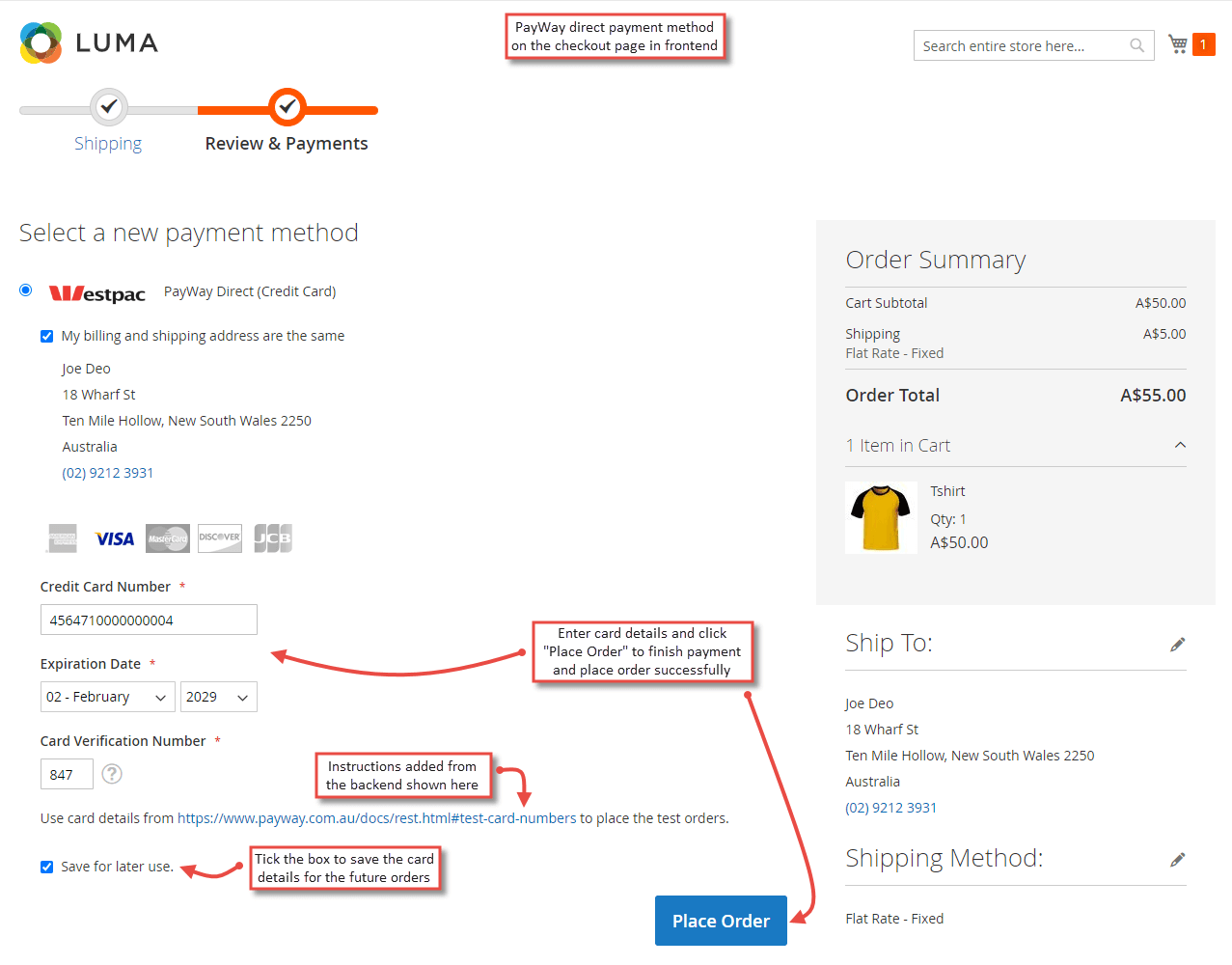Click the cart item count badge
This screenshot has width=1232, height=965.
1203,44
